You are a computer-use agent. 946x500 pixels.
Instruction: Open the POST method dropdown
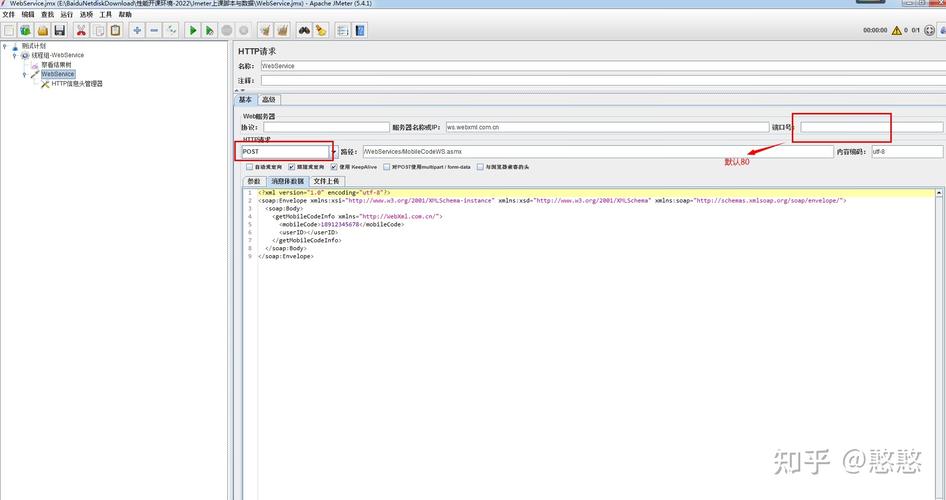point(334,152)
